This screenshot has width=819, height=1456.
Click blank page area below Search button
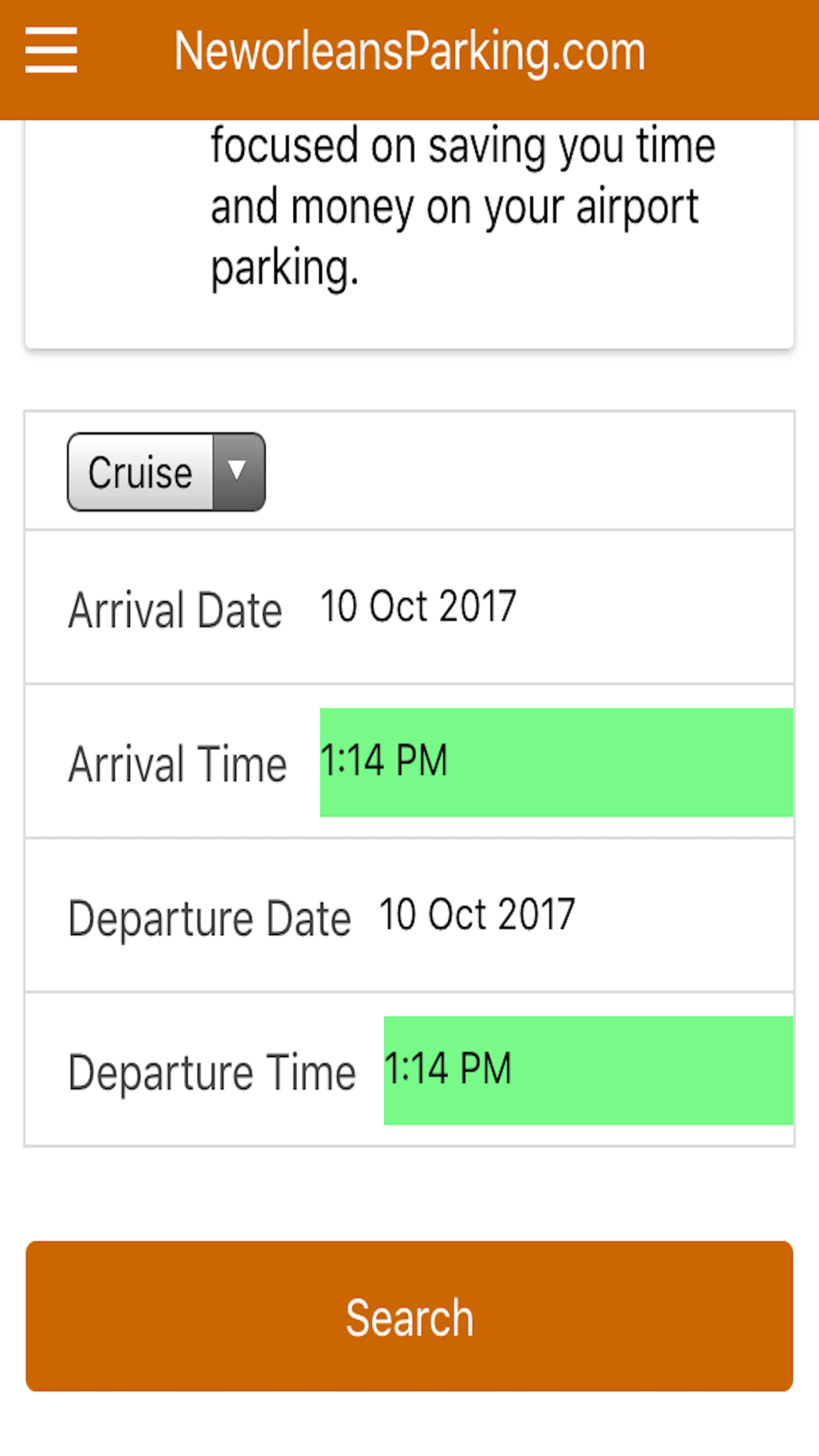click(x=409, y=1427)
